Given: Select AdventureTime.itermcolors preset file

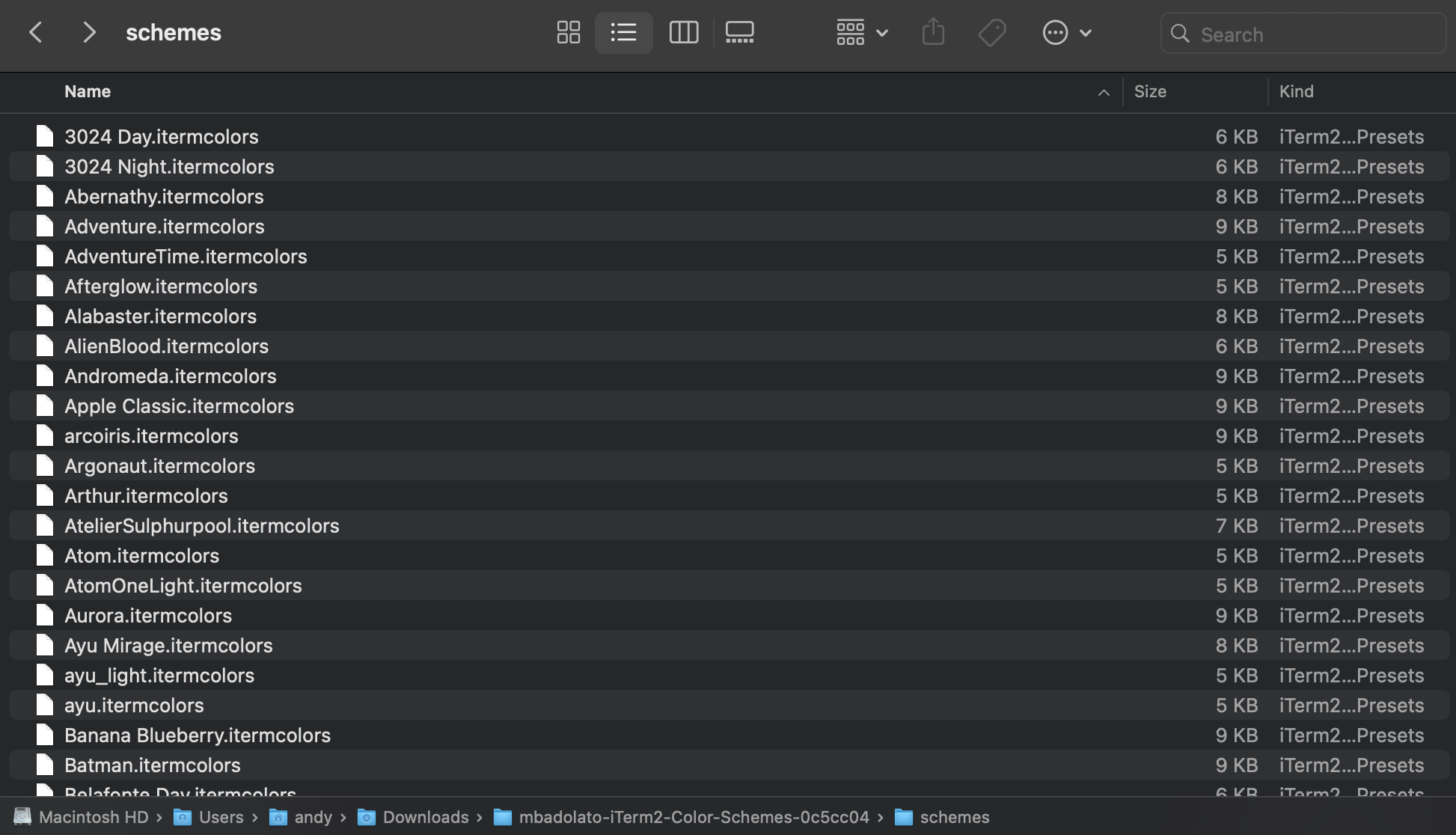Looking at the screenshot, I should [x=186, y=256].
